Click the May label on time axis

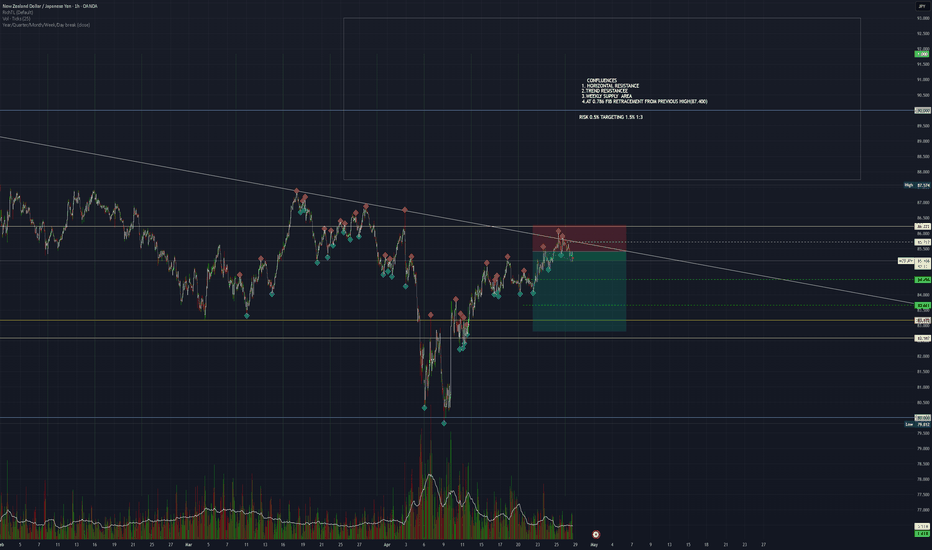(594, 544)
